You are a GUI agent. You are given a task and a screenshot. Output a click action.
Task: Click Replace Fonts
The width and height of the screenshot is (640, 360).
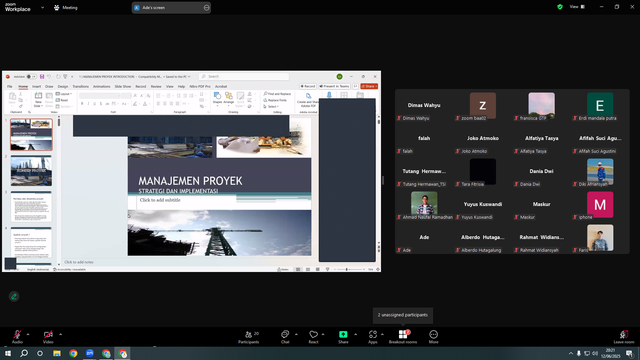point(275,100)
